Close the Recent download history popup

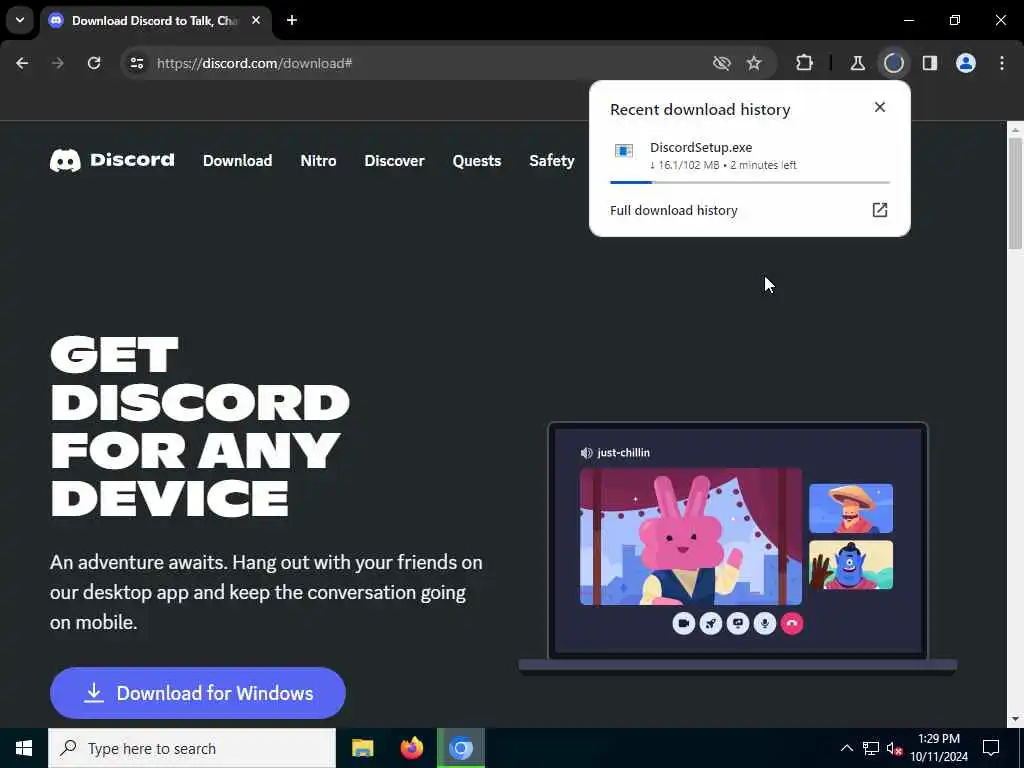point(880,107)
